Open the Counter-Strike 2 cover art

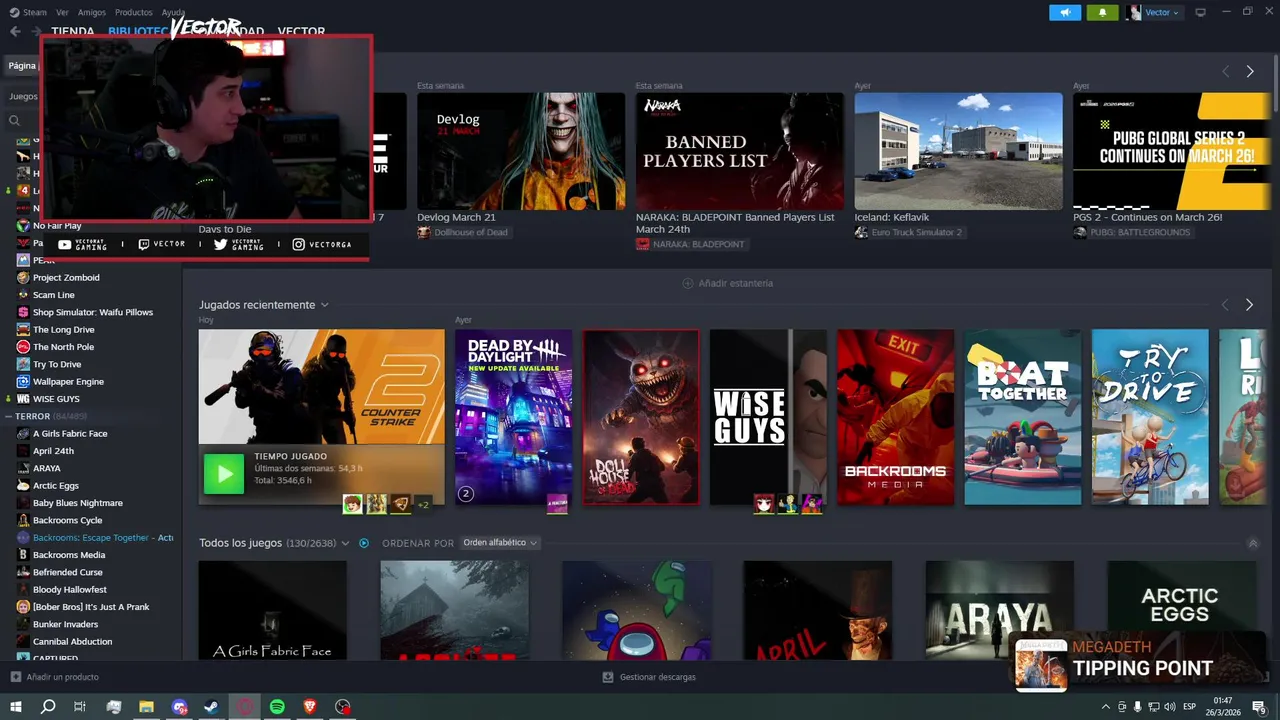point(321,386)
